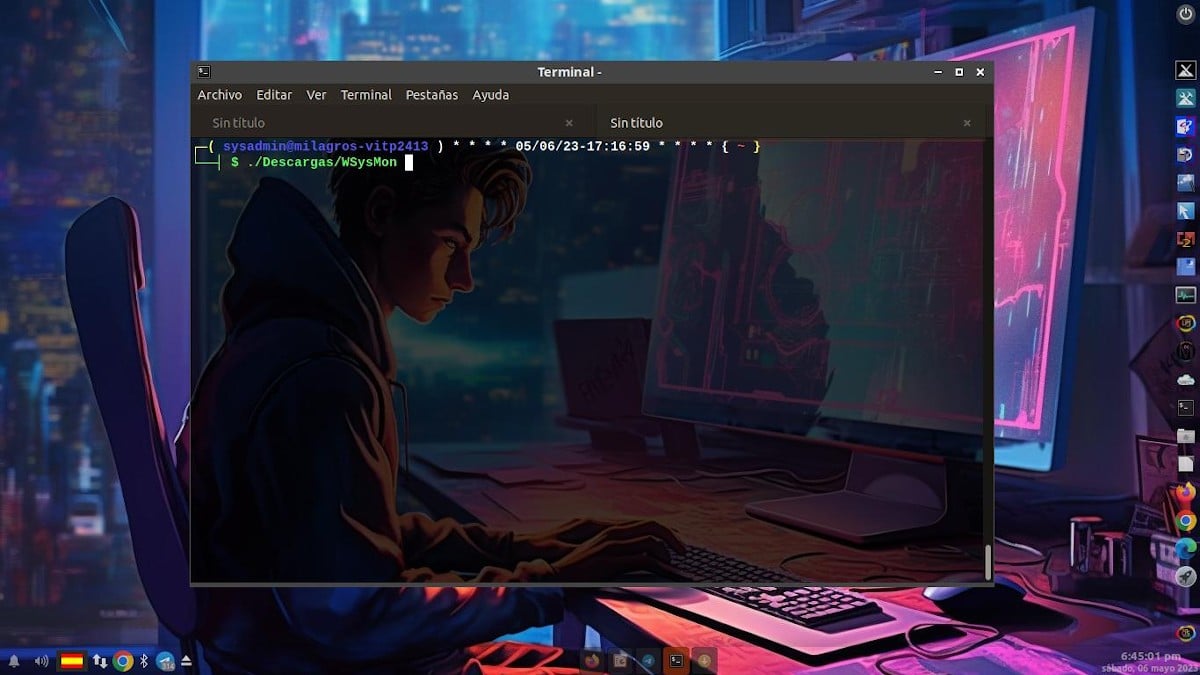Viewport: 1200px width, 675px height.
Task: Open the blank document icon in the dock
Action: point(1185,464)
